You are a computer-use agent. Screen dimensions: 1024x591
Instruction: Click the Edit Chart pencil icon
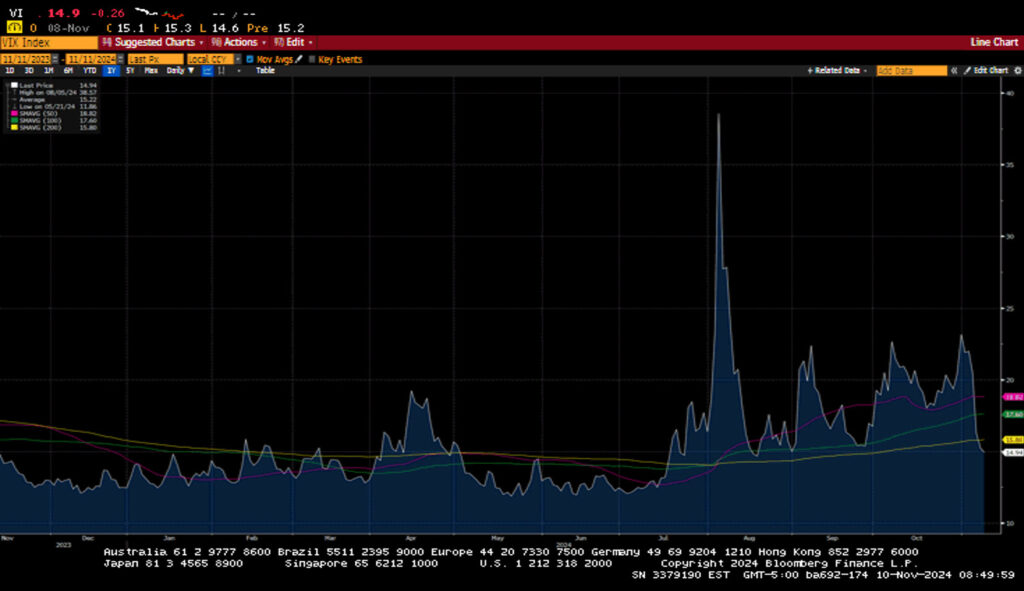967,71
